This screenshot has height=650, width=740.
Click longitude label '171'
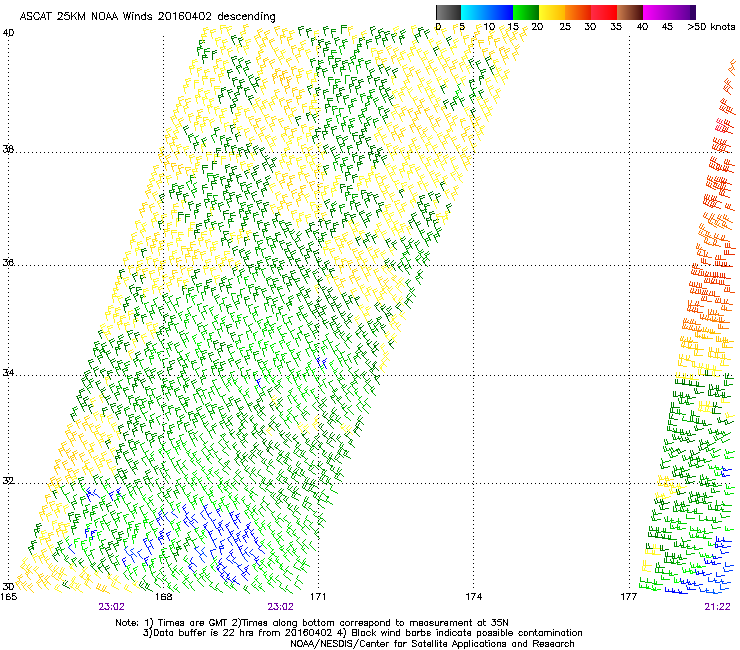(318, 597)
